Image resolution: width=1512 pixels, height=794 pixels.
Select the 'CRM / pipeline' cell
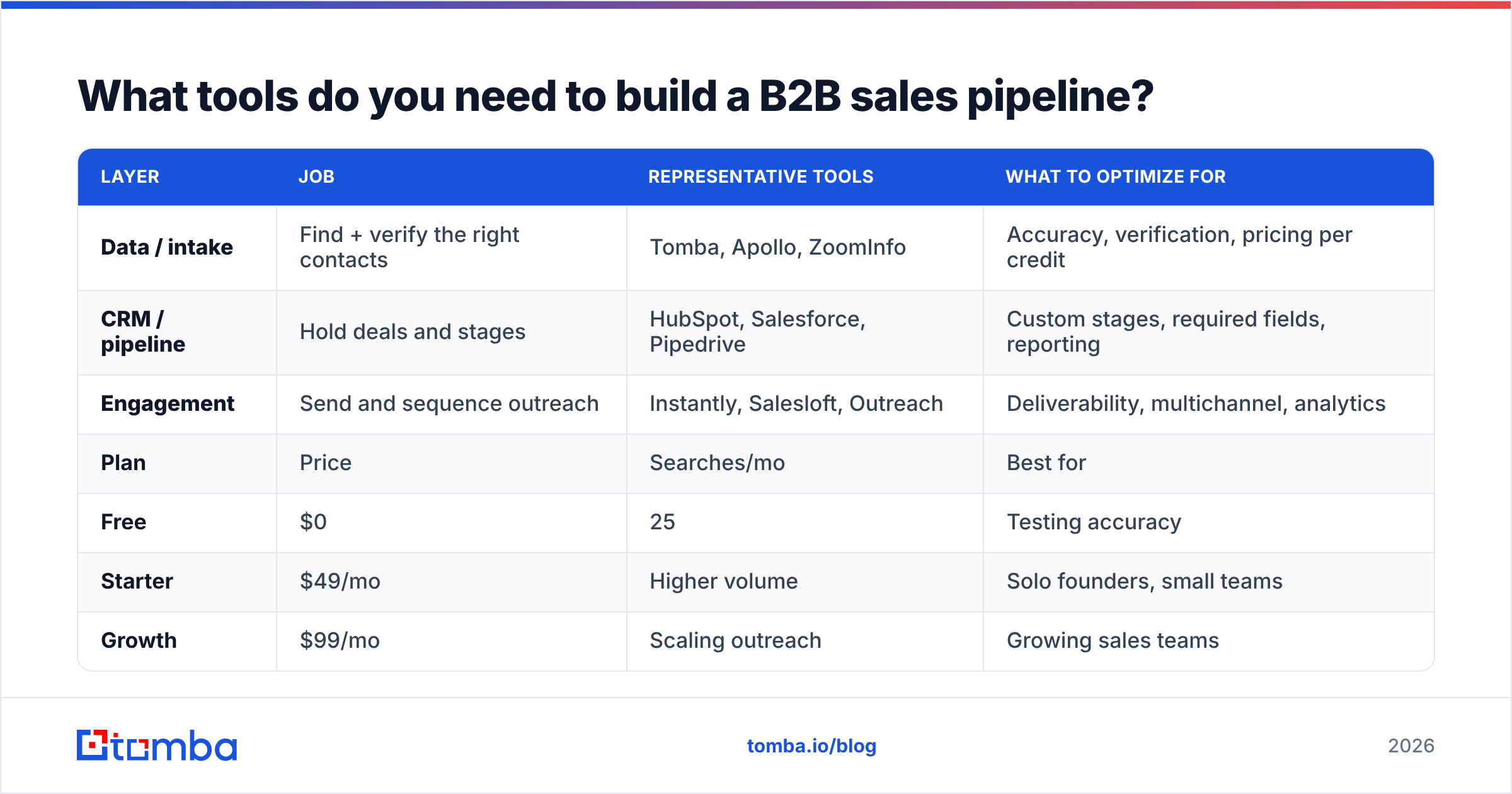tap(177, 332)
